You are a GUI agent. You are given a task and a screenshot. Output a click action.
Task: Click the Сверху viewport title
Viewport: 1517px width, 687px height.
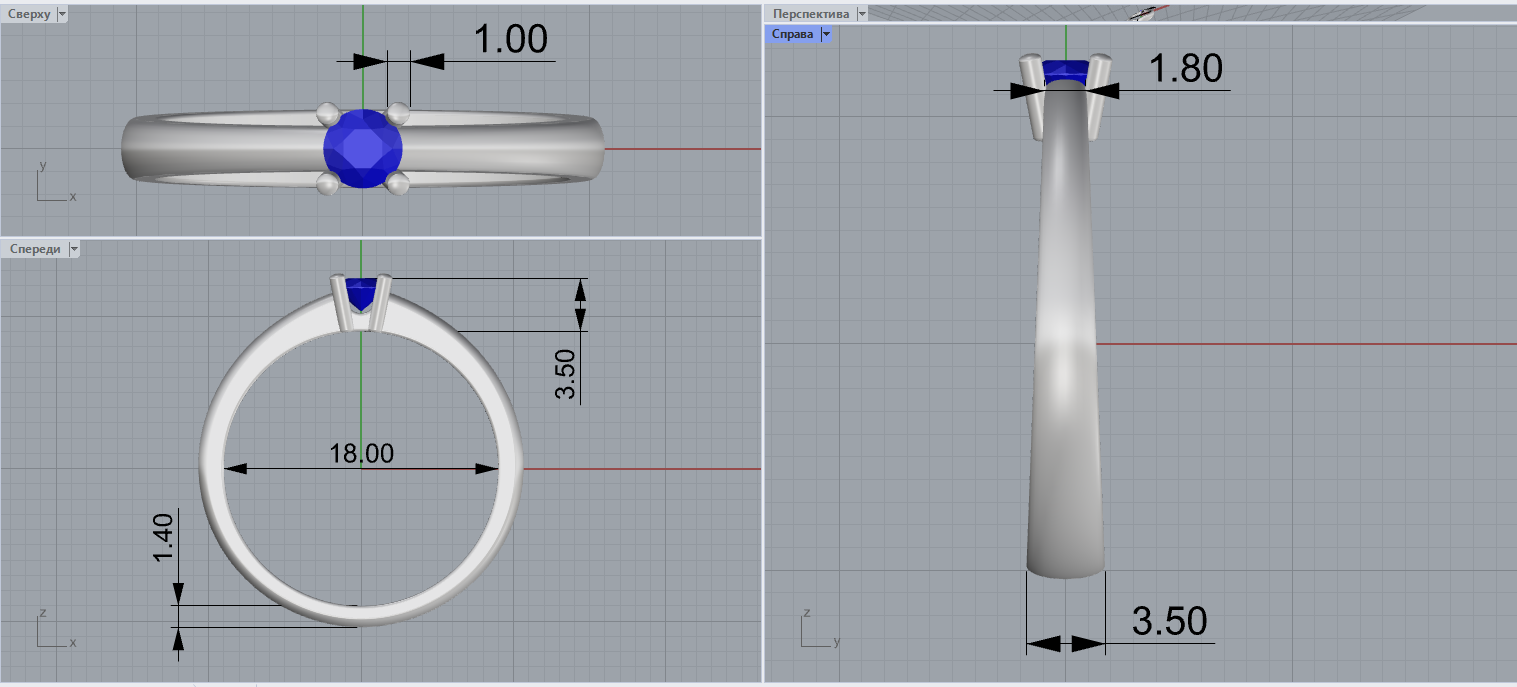pos(28,14)
